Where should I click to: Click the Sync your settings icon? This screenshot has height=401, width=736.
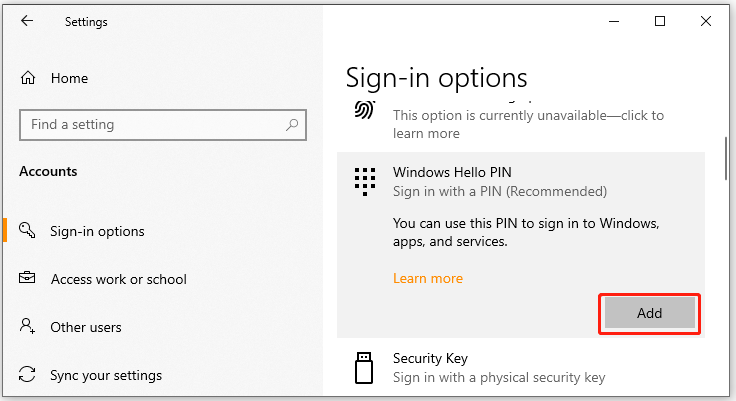[x=27, y=375]
